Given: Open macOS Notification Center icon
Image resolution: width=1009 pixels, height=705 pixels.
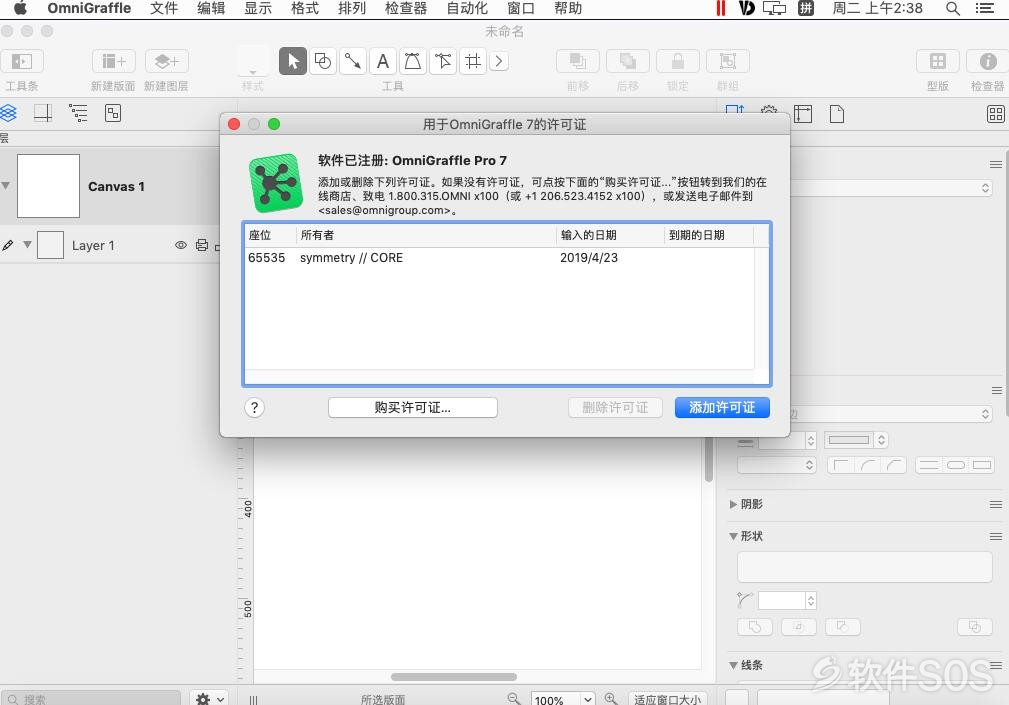Looking at the screenshot, I should [985, 8].
